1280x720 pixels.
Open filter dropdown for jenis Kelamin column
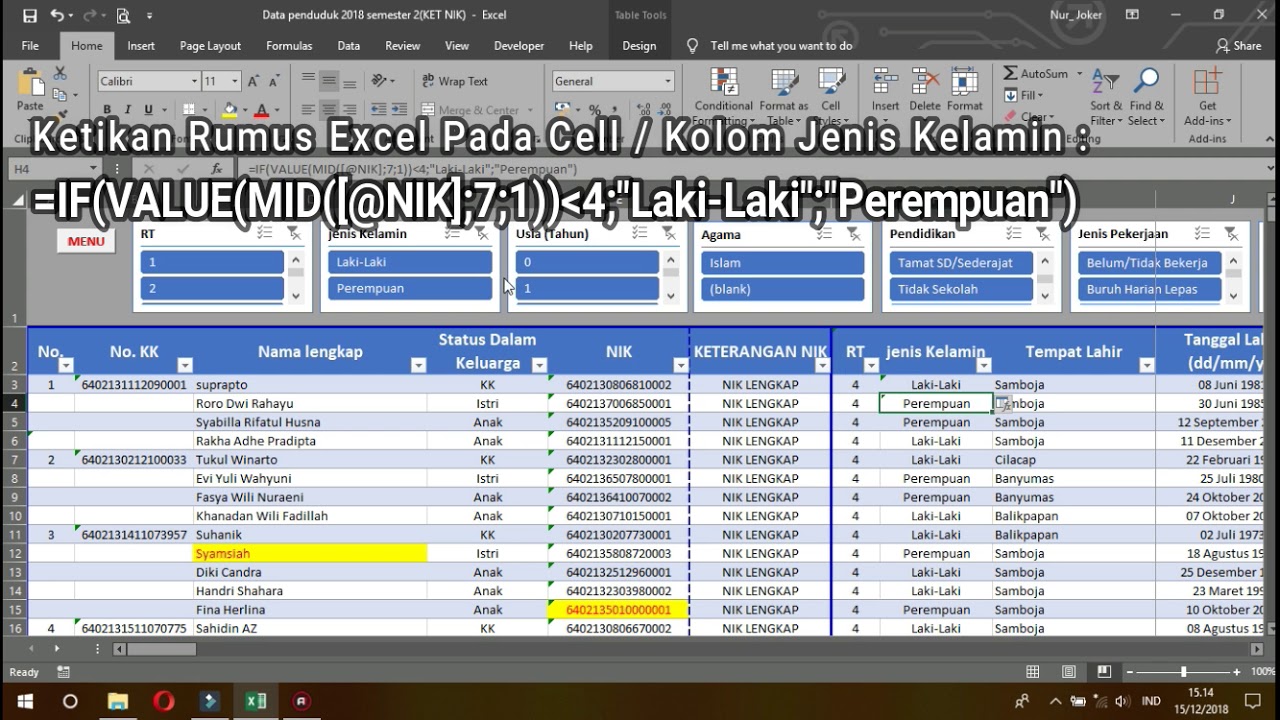point(984,365)
